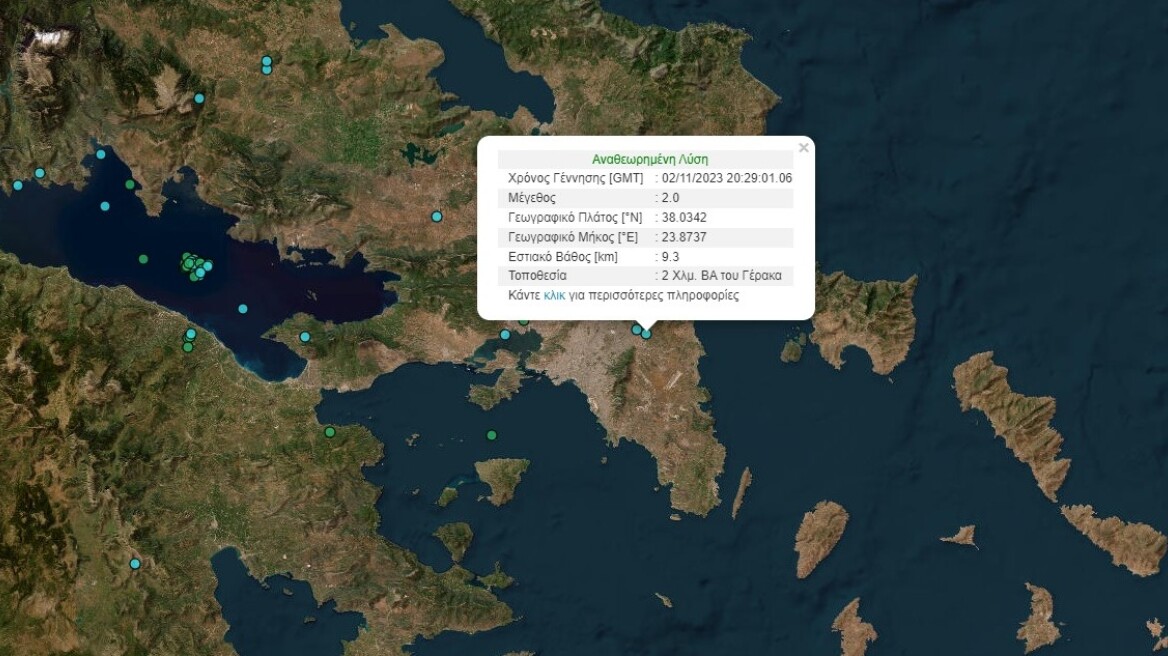
Task: Click the stacked green markers on the gulf's south shore
Action: coord(187,345)
